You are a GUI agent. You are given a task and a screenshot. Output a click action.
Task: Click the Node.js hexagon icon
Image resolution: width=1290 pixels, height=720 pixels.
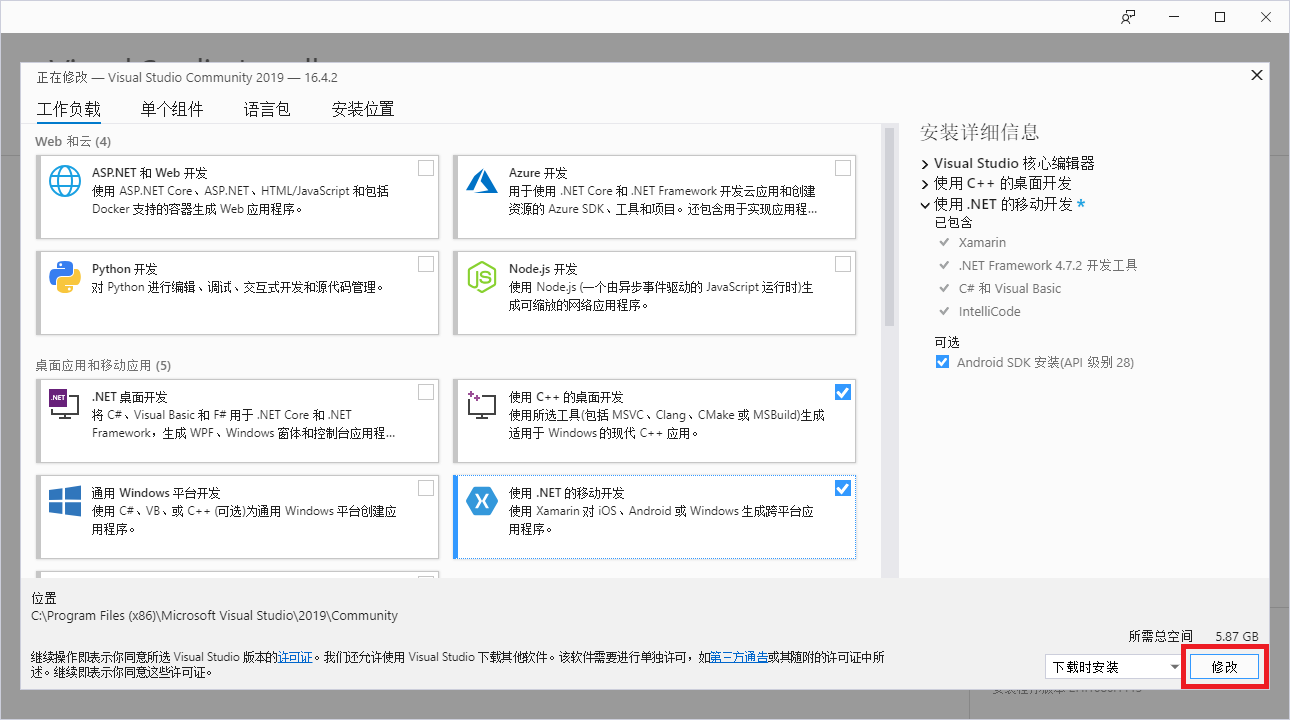click(482, 277)
